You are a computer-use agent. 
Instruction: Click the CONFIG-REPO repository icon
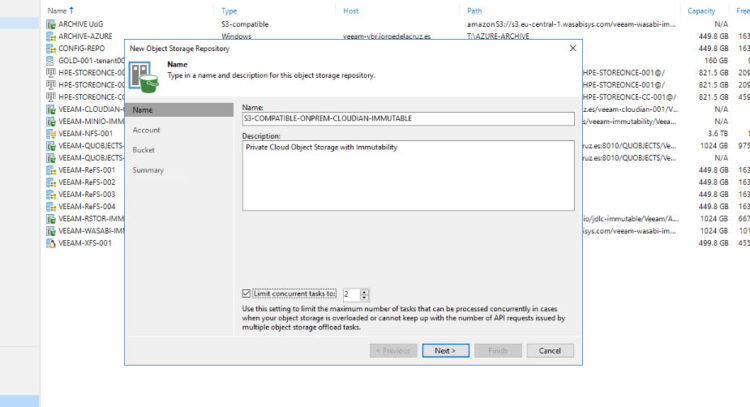[x=51, y=48]
